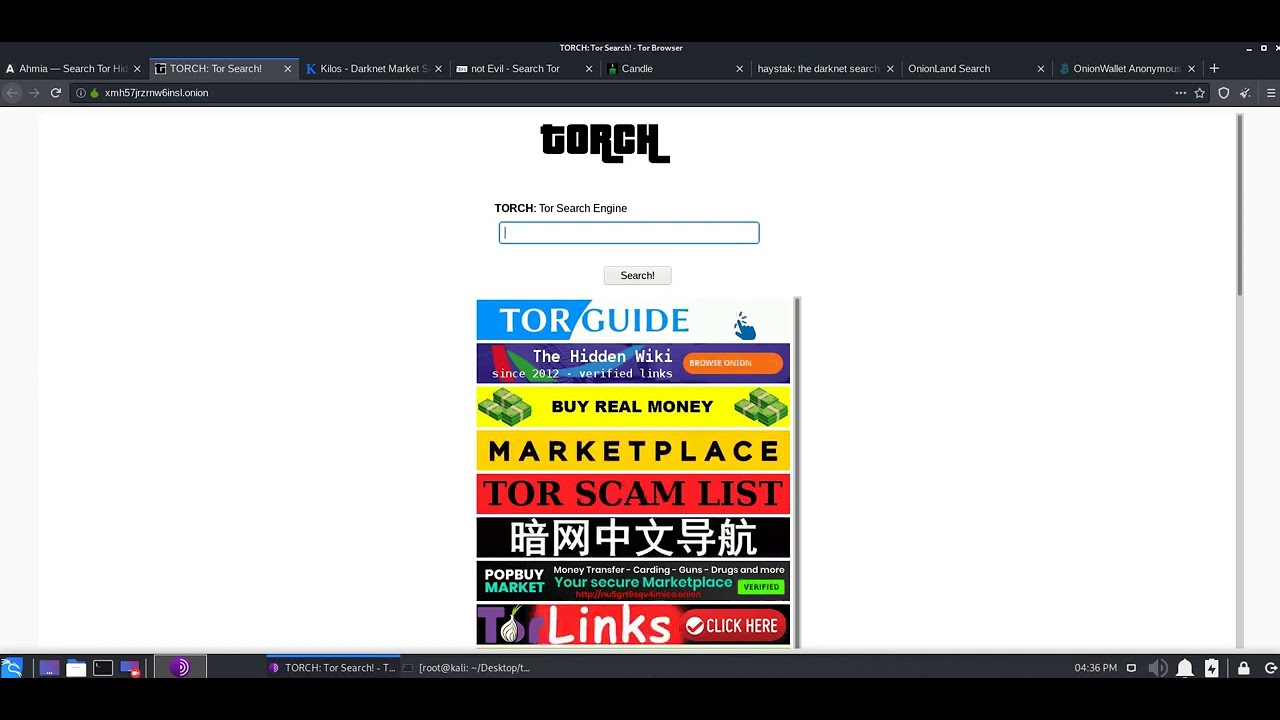Close the not Evil tab

[589, 69]
